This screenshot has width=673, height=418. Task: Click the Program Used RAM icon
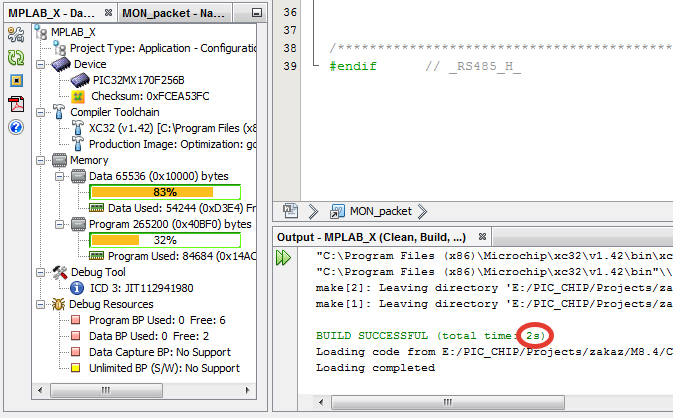[x=97, y=256]
